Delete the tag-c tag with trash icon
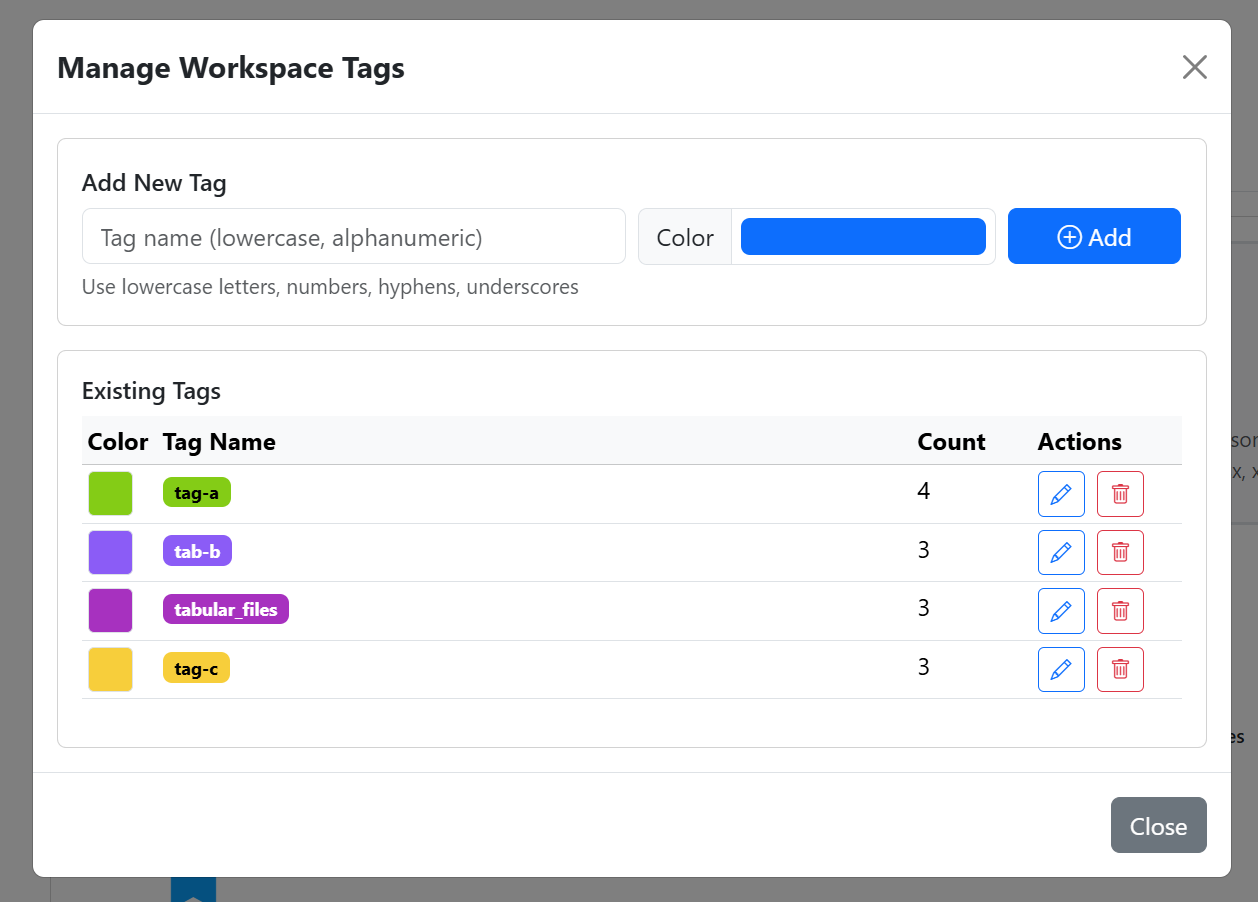The width and height of the screenshot is (1258, 902). (1120, 669)
